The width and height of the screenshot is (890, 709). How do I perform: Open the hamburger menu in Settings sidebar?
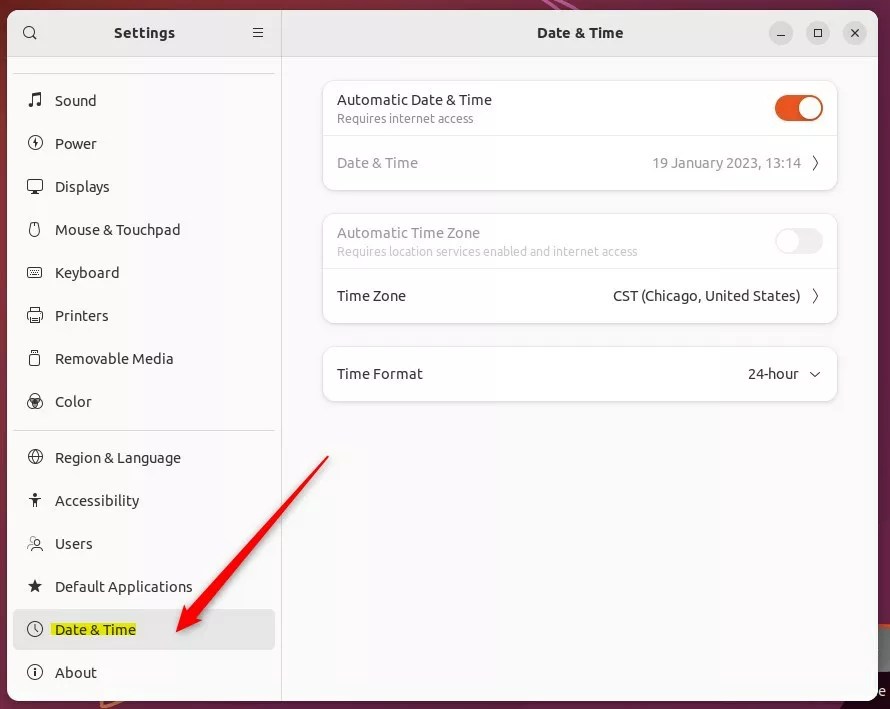(x=258, y=33)
